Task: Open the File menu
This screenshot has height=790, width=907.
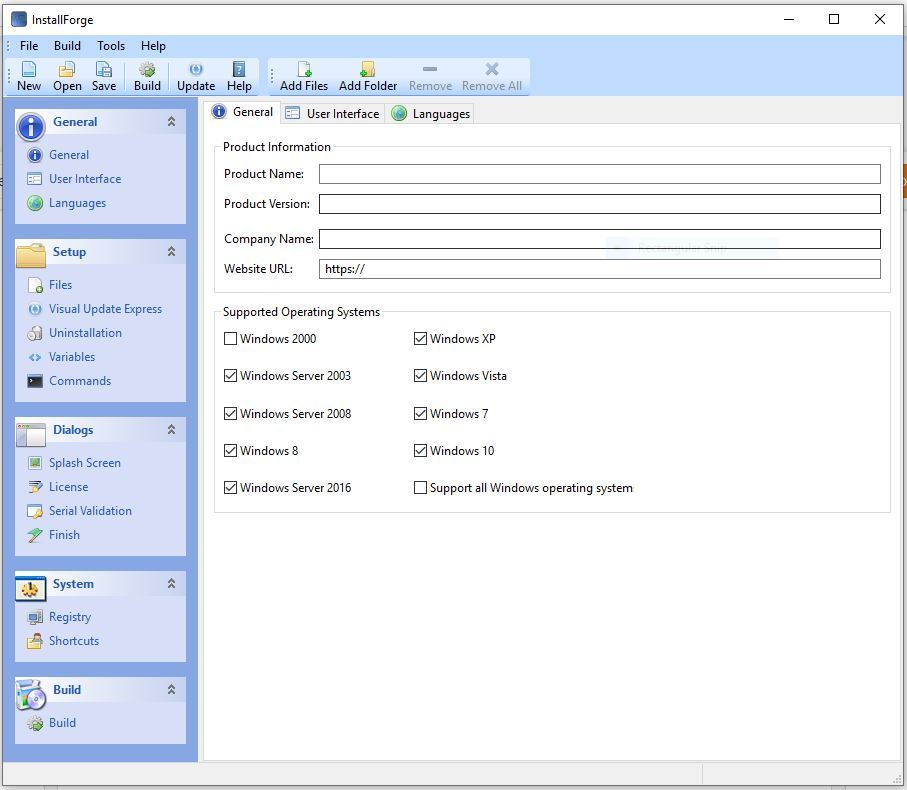Action: (x=29, y=46)
